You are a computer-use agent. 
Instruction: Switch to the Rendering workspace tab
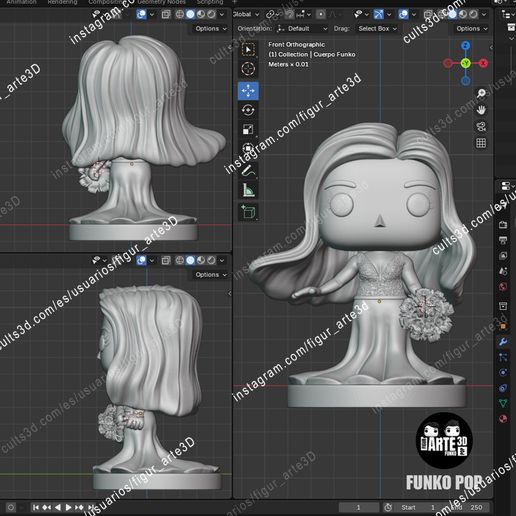[62, 2]
